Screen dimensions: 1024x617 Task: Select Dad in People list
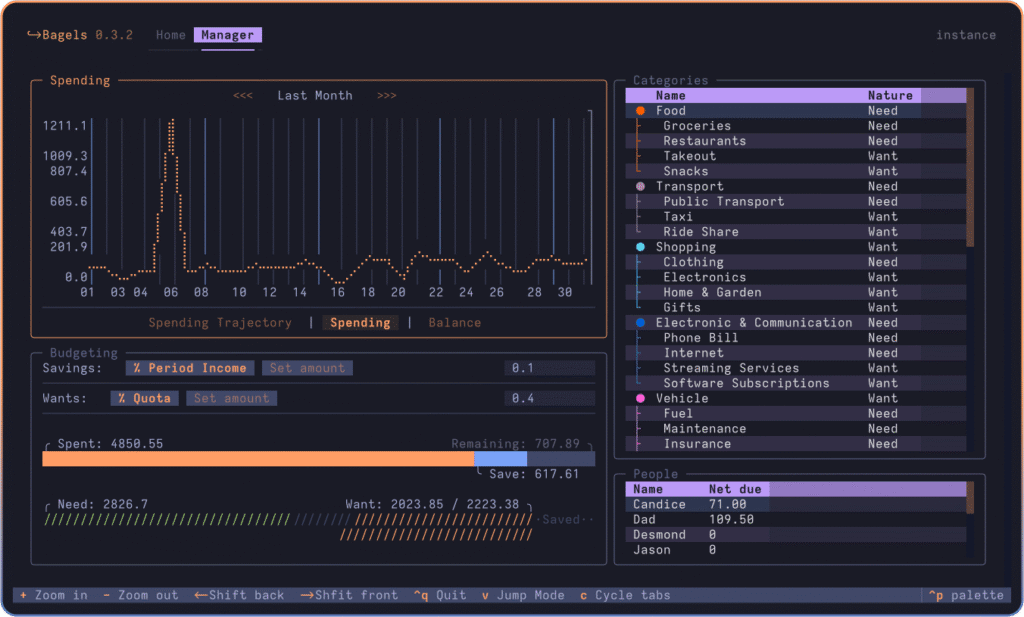795,520
